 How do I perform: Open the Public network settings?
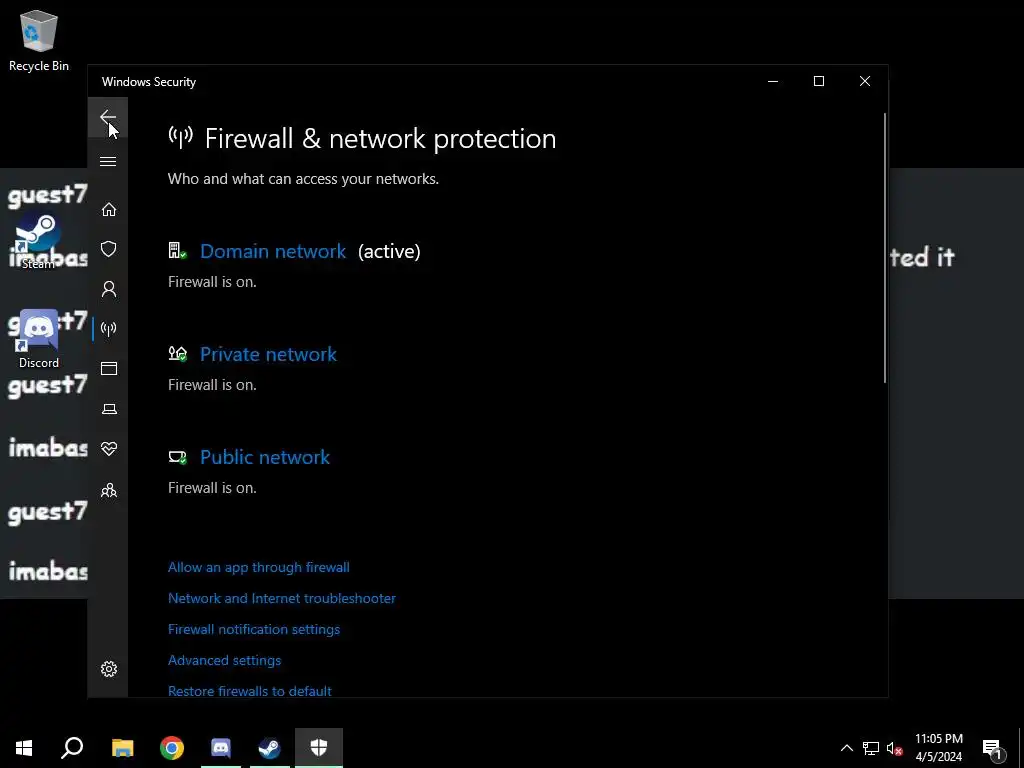(x=265, y=457)
